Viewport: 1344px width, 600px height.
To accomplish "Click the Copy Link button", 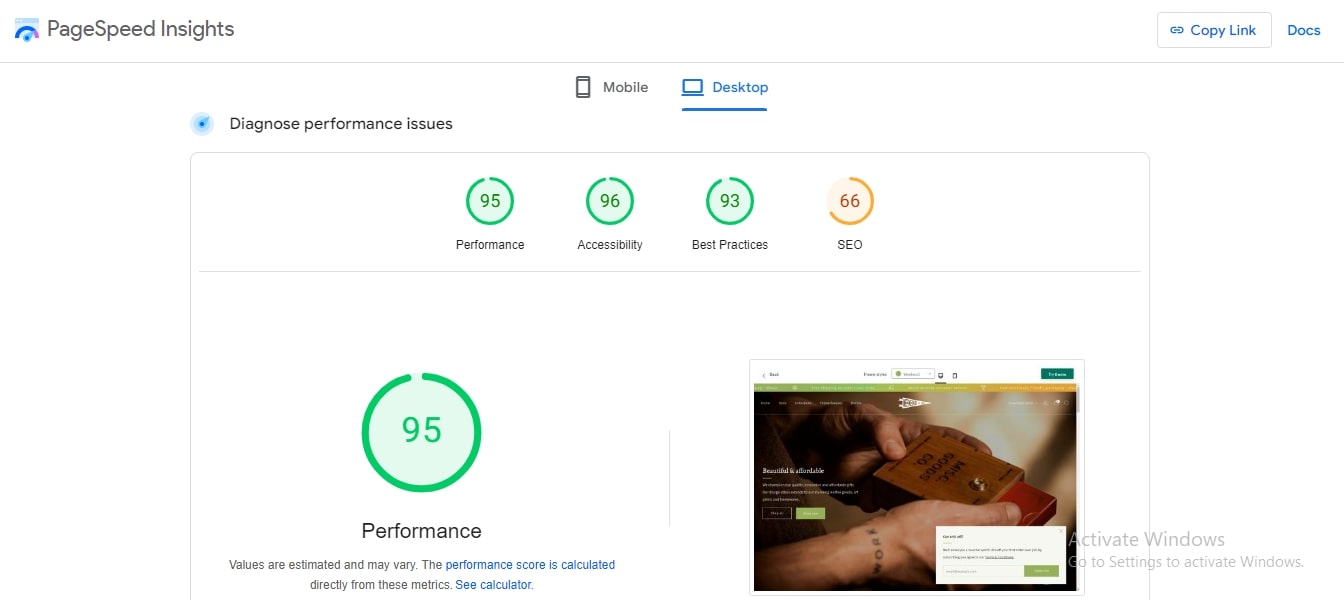I will coord(1214,30).
